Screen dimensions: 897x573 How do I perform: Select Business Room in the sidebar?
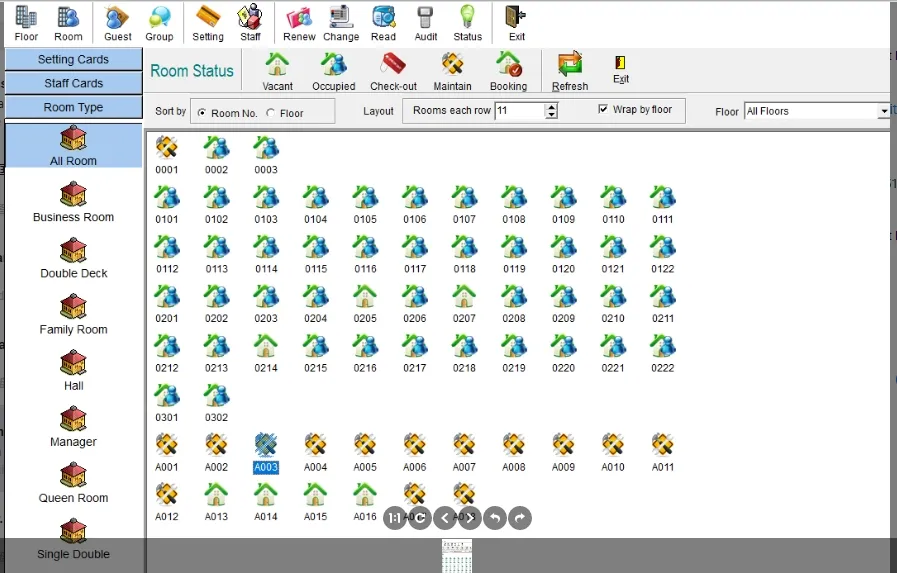coord(73,201)
